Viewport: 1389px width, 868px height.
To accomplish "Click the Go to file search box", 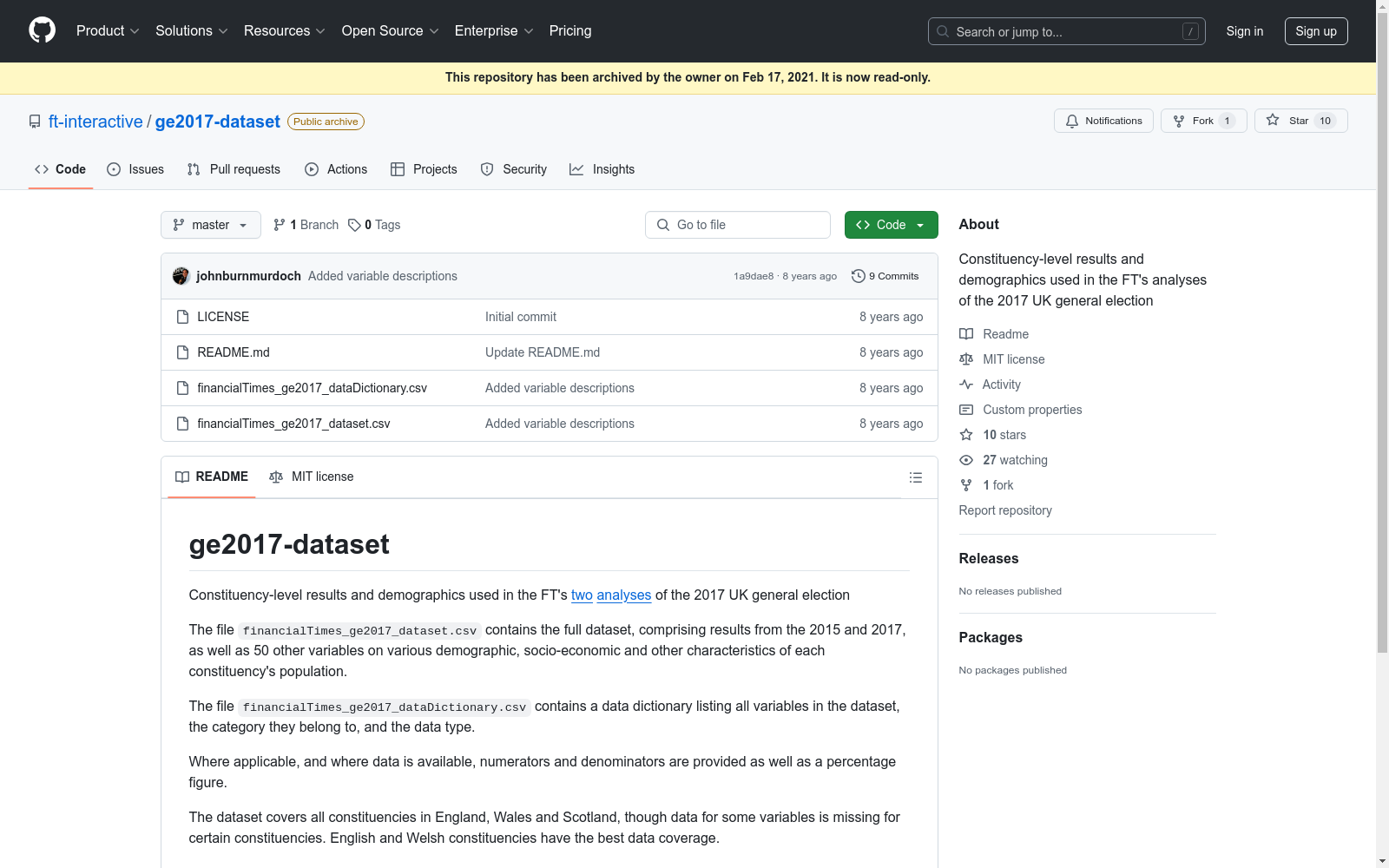I will pos(738,225).
